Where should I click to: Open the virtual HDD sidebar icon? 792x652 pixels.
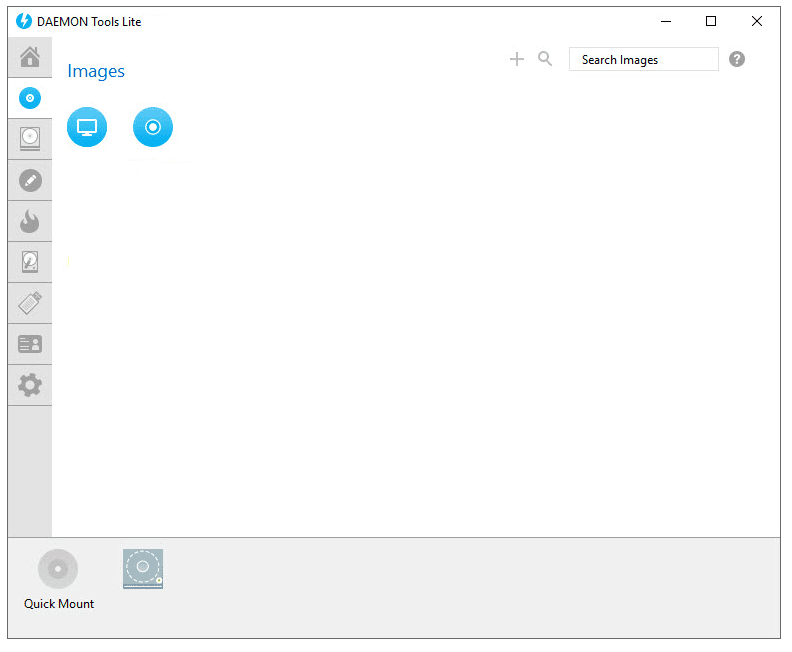(30, 262)
